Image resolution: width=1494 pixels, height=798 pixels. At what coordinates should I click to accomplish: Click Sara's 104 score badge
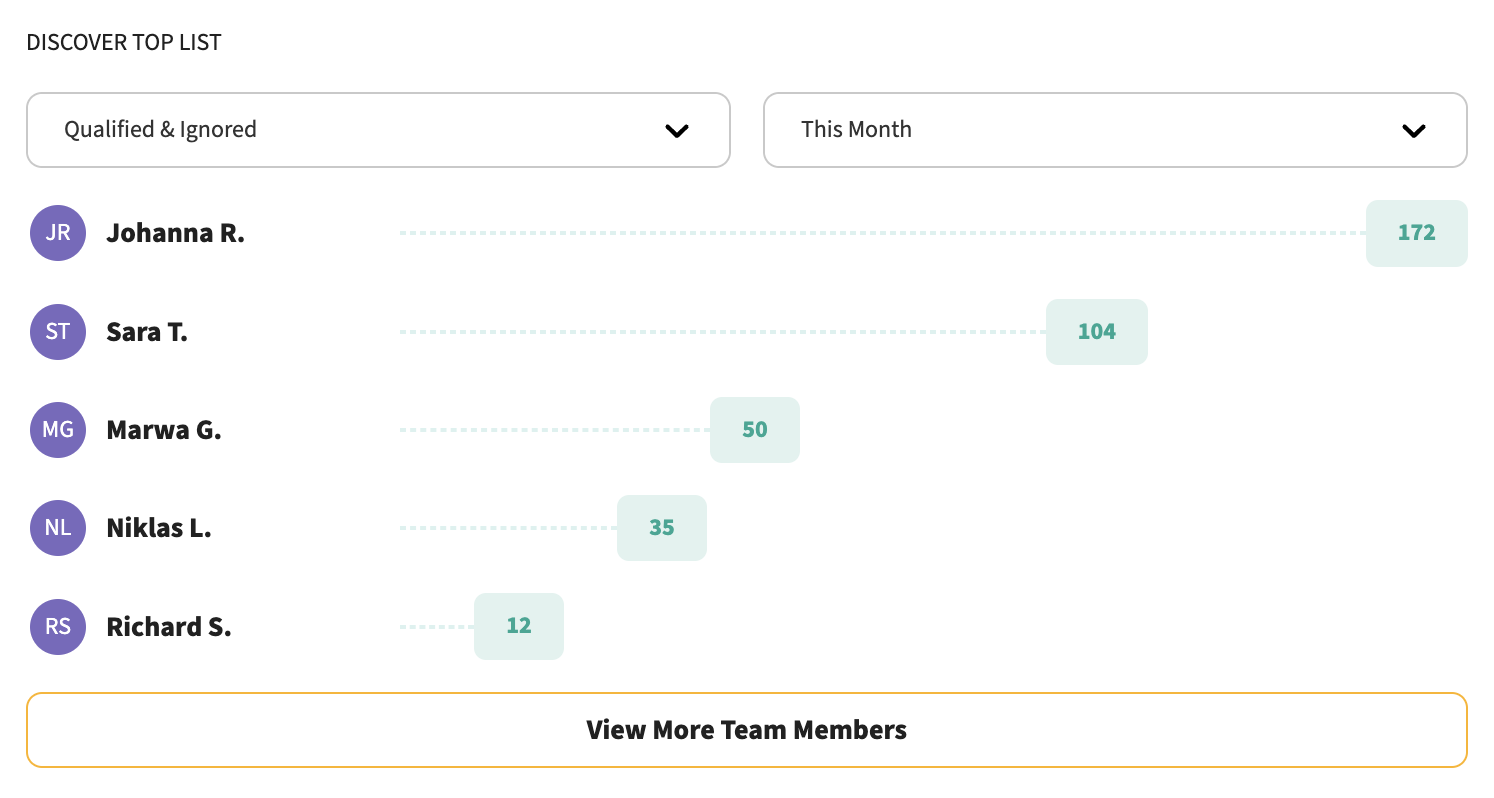1096,331
